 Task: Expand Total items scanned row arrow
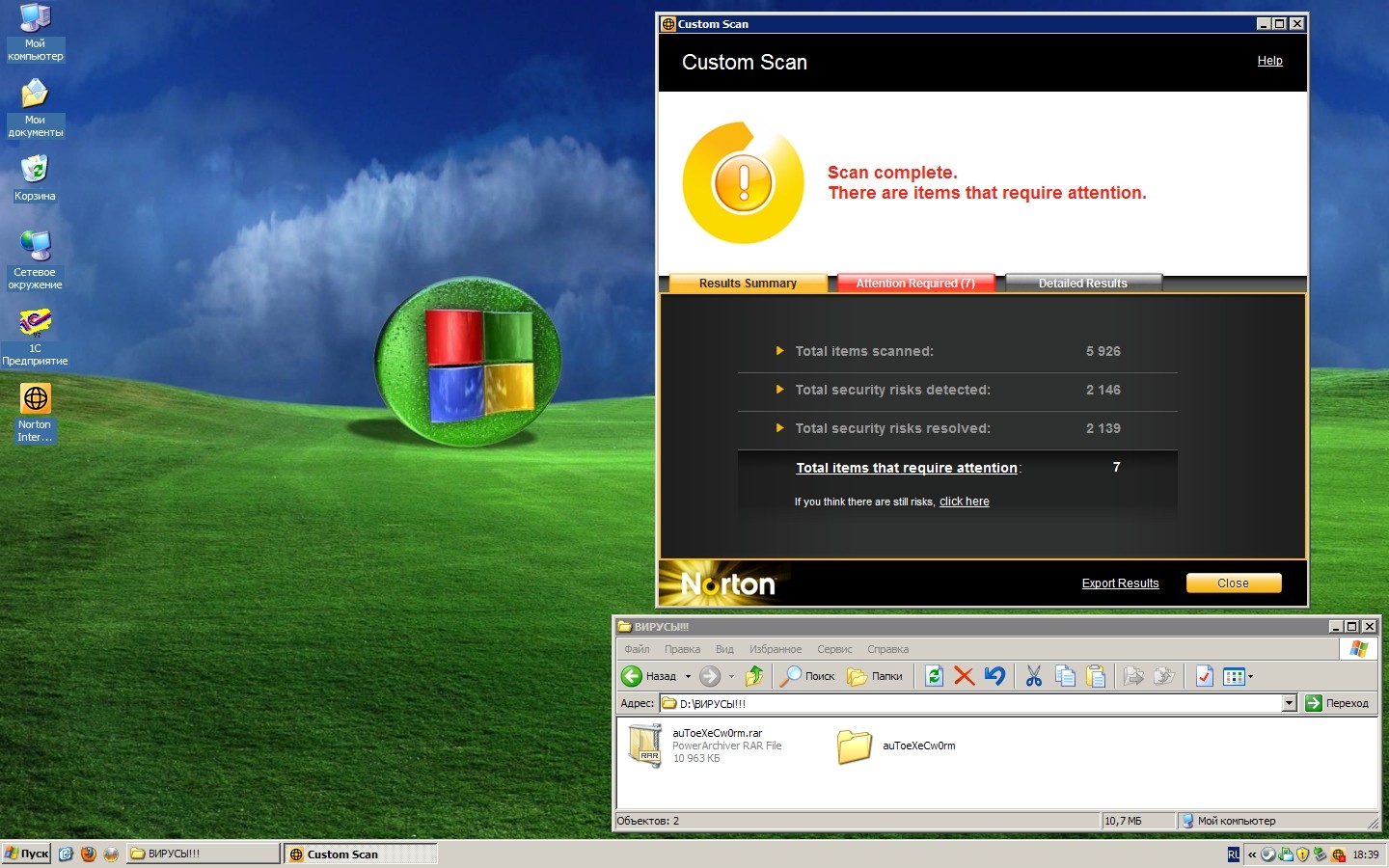point(779,351)
